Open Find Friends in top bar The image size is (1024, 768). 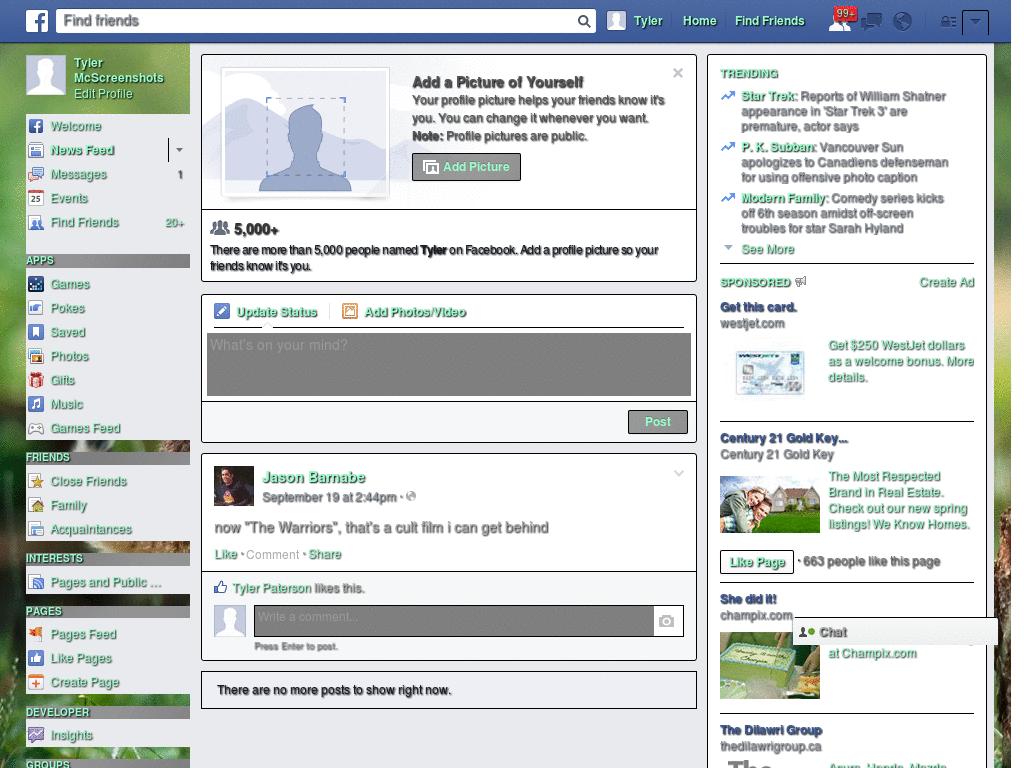click(x=769, y=21)
